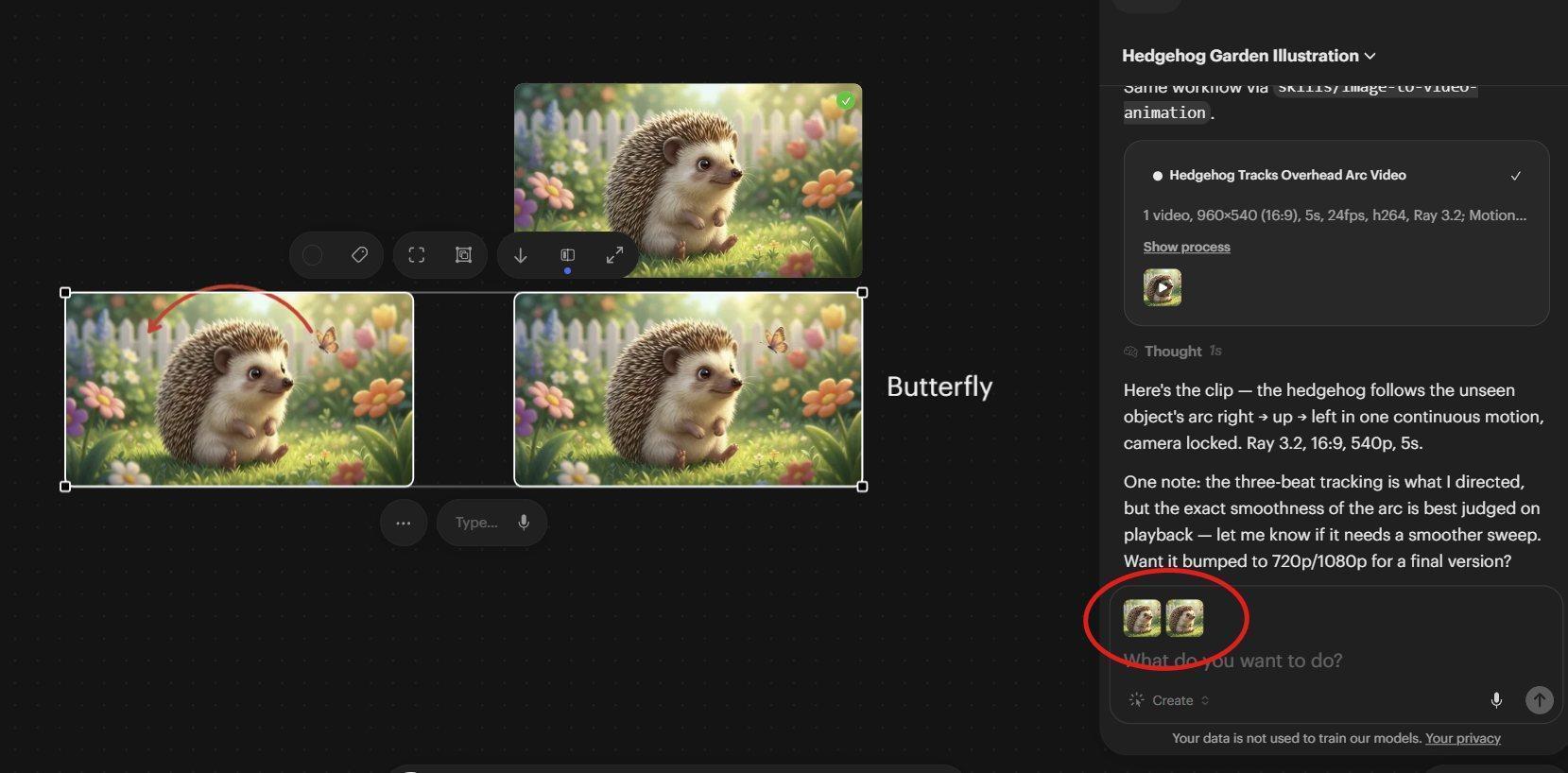
Task: Open the three-dot more options button
Action: click(404, 523)
